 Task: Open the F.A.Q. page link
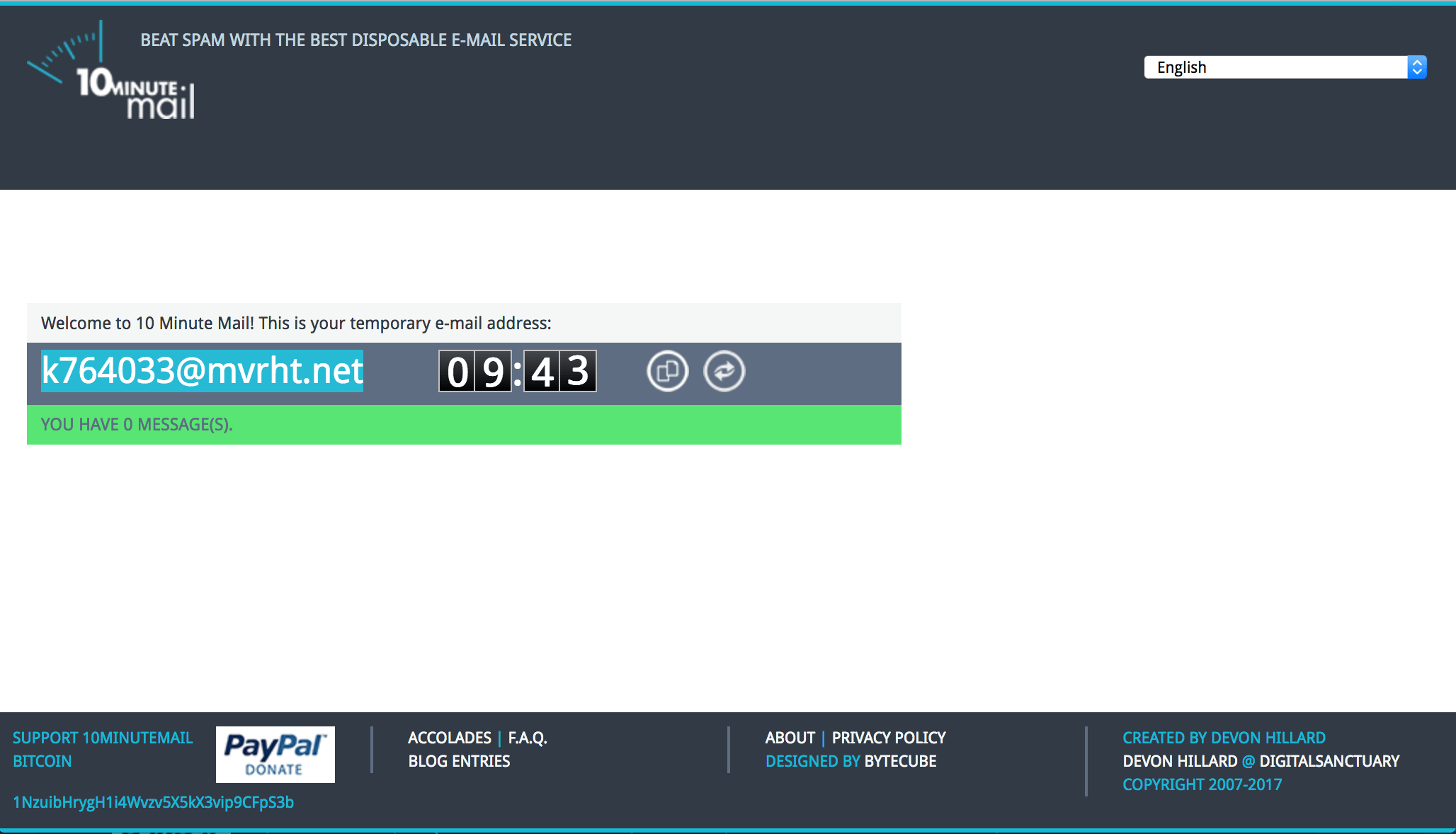tap(527, 737)
